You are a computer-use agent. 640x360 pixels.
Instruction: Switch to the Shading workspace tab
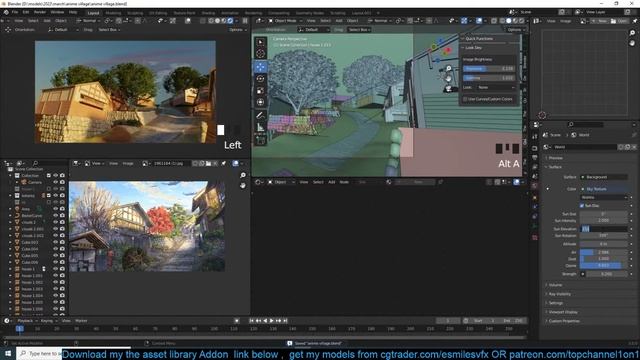(208, 13)
